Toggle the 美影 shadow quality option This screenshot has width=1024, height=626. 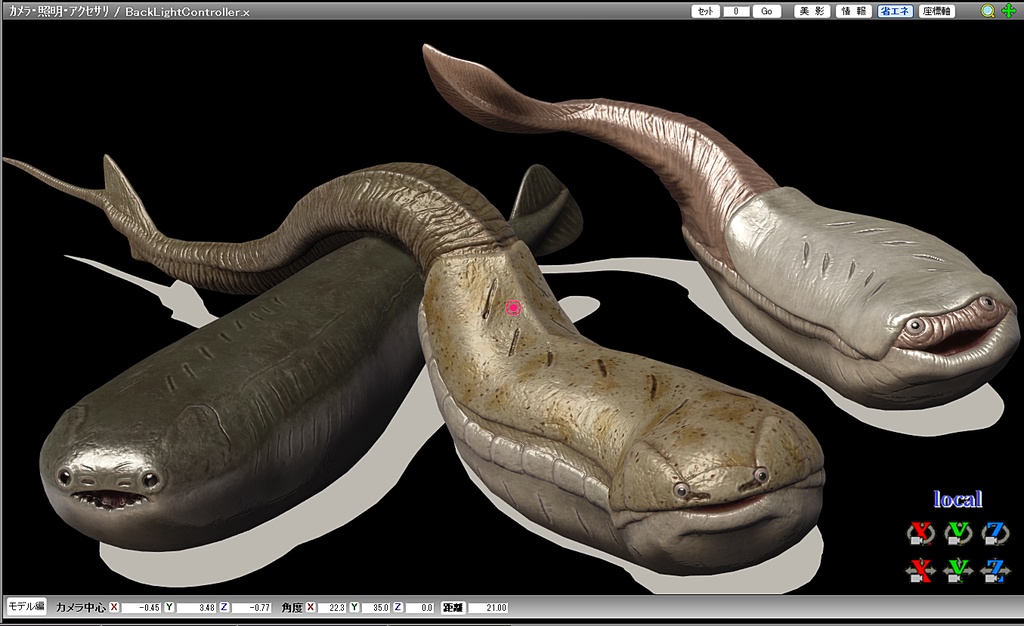811,11
